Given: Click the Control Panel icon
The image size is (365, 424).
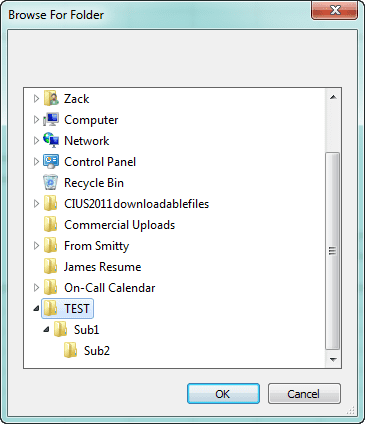Looking at the screenshot, I should pyautogui.click(x=51, y=162).
